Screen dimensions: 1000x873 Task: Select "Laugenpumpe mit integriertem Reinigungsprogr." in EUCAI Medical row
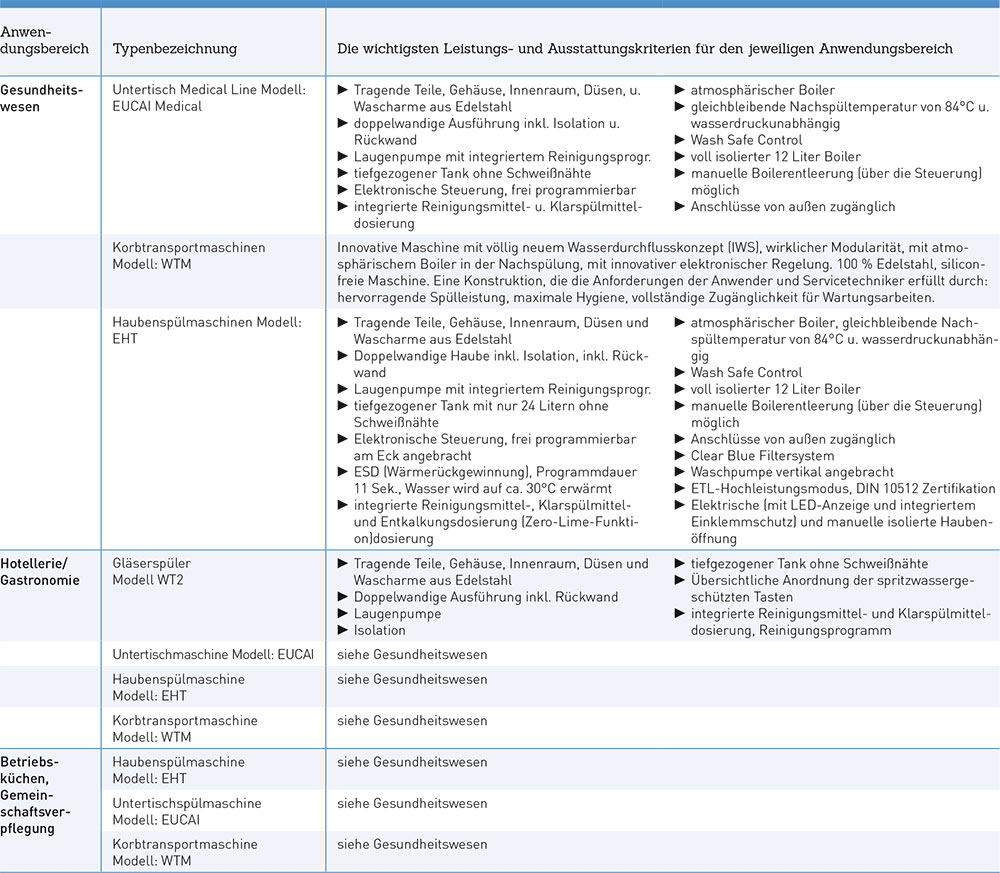[x=503, y=156]
